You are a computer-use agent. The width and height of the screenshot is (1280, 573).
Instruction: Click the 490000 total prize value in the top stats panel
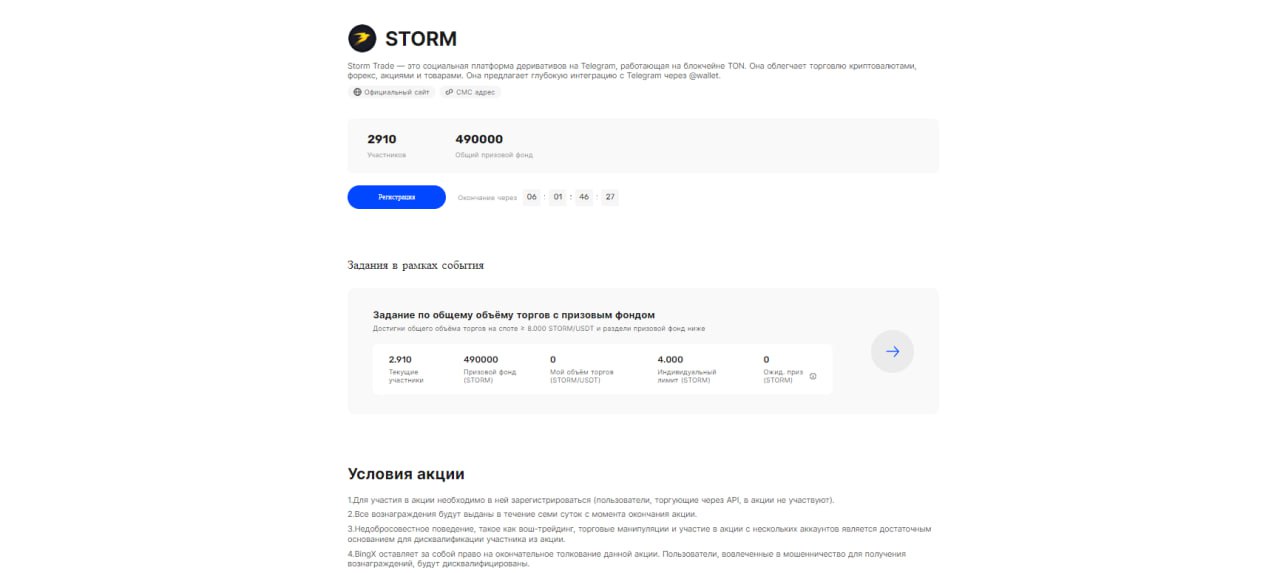[479, 139]
